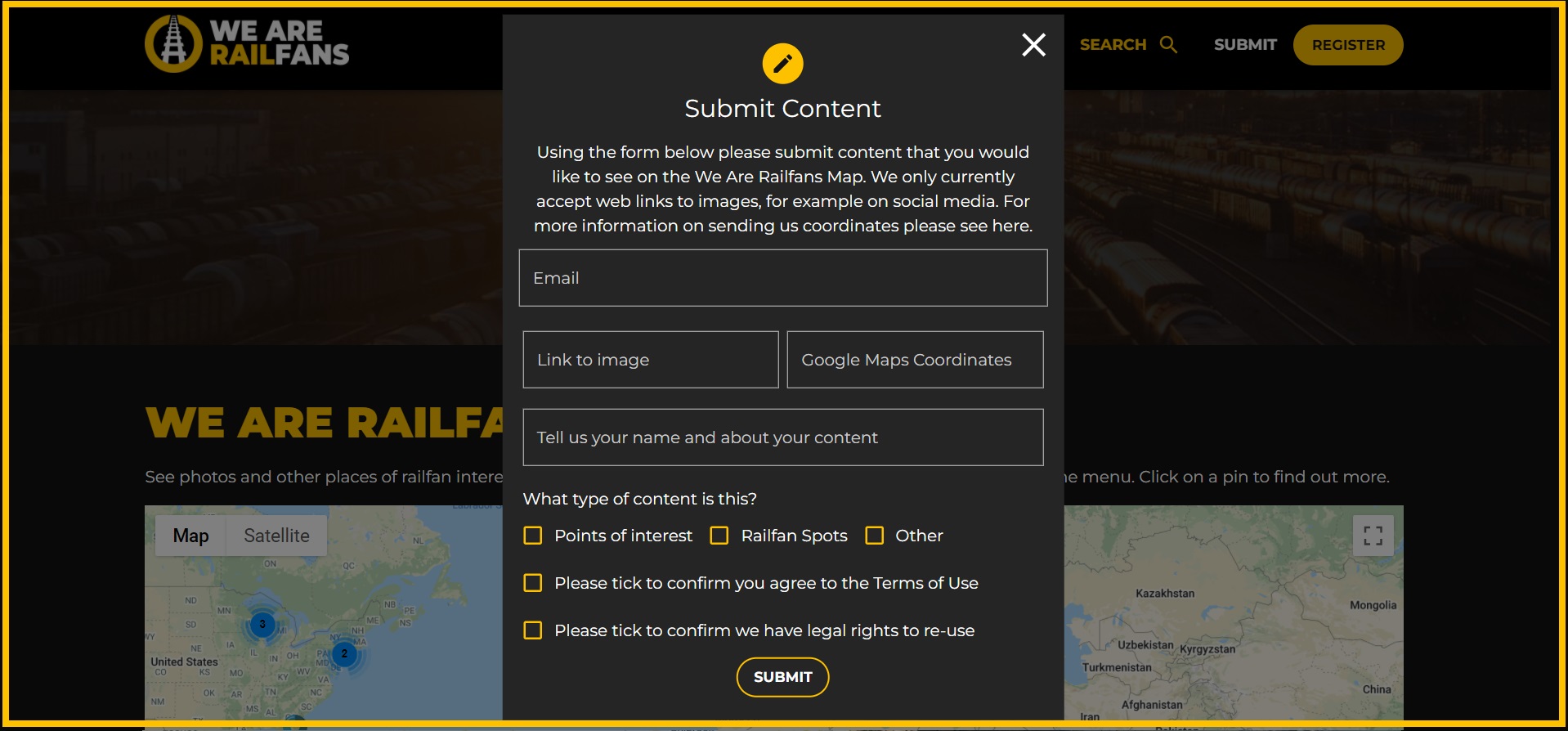Focus the Email input field
1568x731 pixels.
click(x=783, y=278)
